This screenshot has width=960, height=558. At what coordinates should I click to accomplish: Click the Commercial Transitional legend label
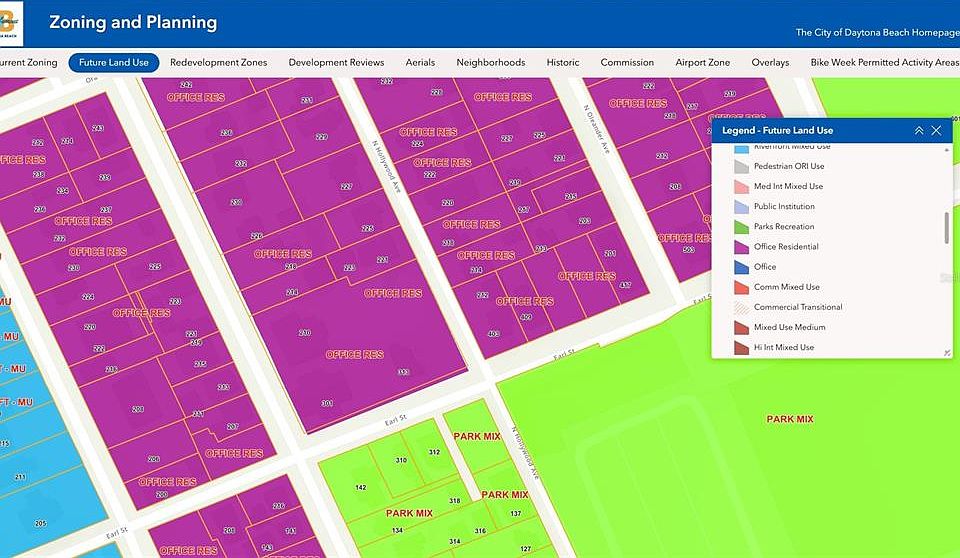pos(798,307)
